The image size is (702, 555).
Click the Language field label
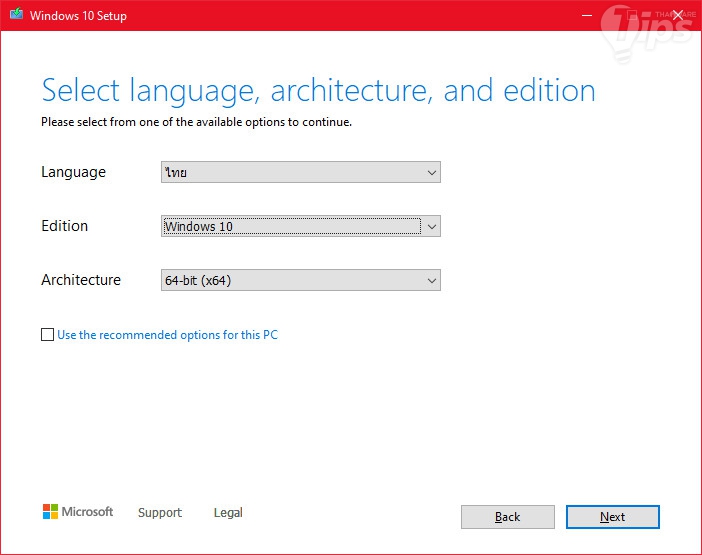[x=73, y=172]
